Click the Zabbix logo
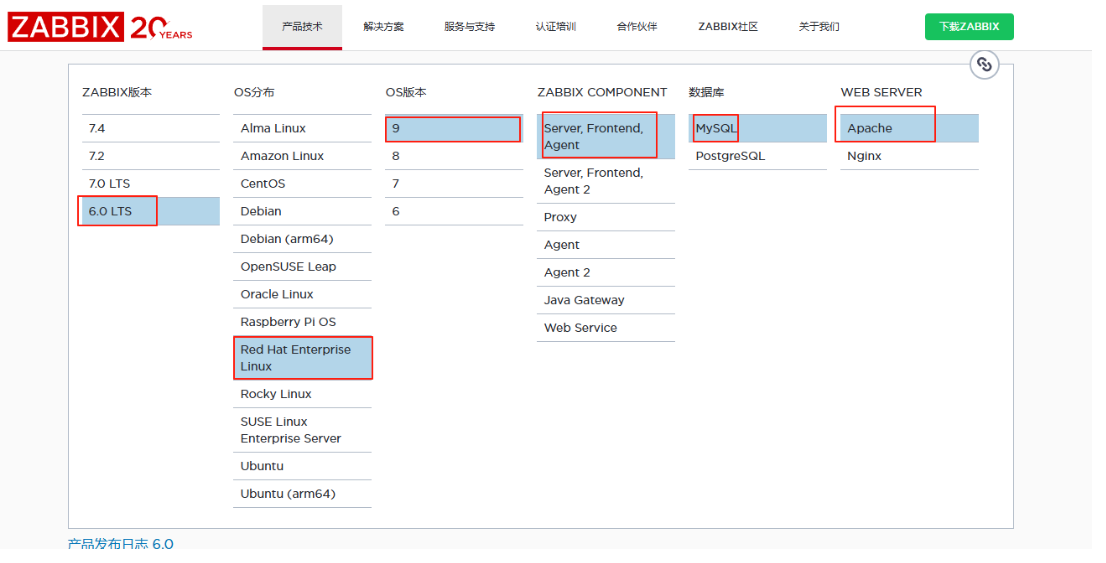Screen dimensions: 1106x563 pos(100,28)
